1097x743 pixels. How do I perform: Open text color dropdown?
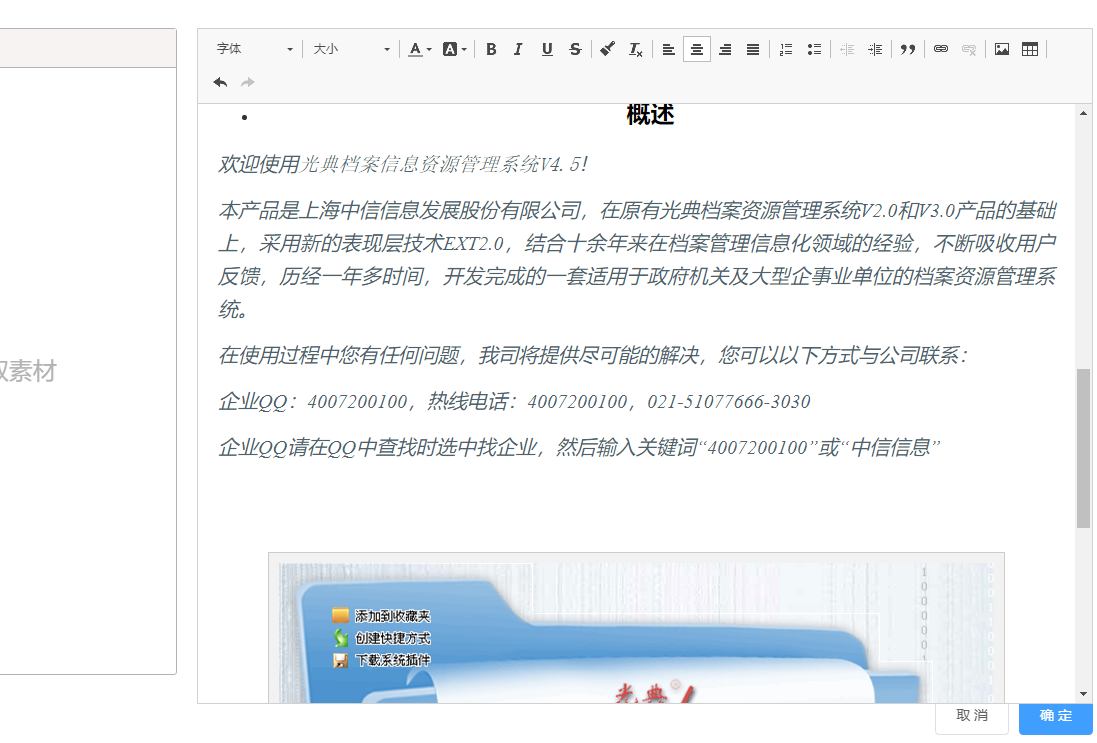pyautogui.click(x=420, y=49)
